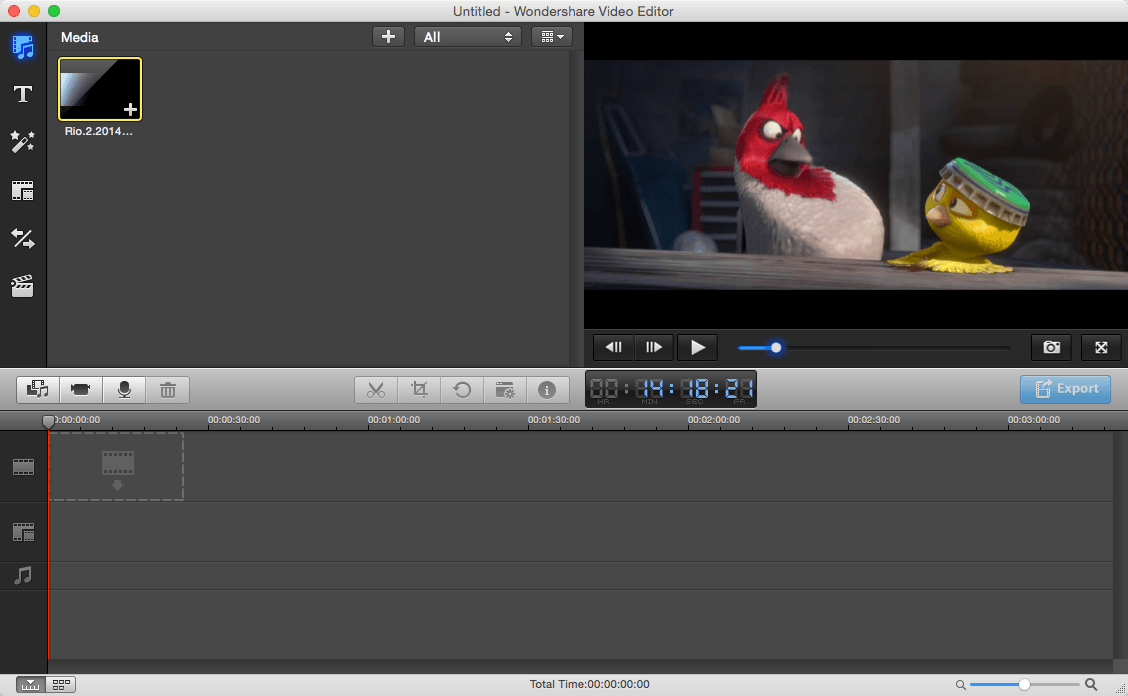Screen dimensions: 1128x696
Task: Step back one frame in preview
Action: point(614,348)
